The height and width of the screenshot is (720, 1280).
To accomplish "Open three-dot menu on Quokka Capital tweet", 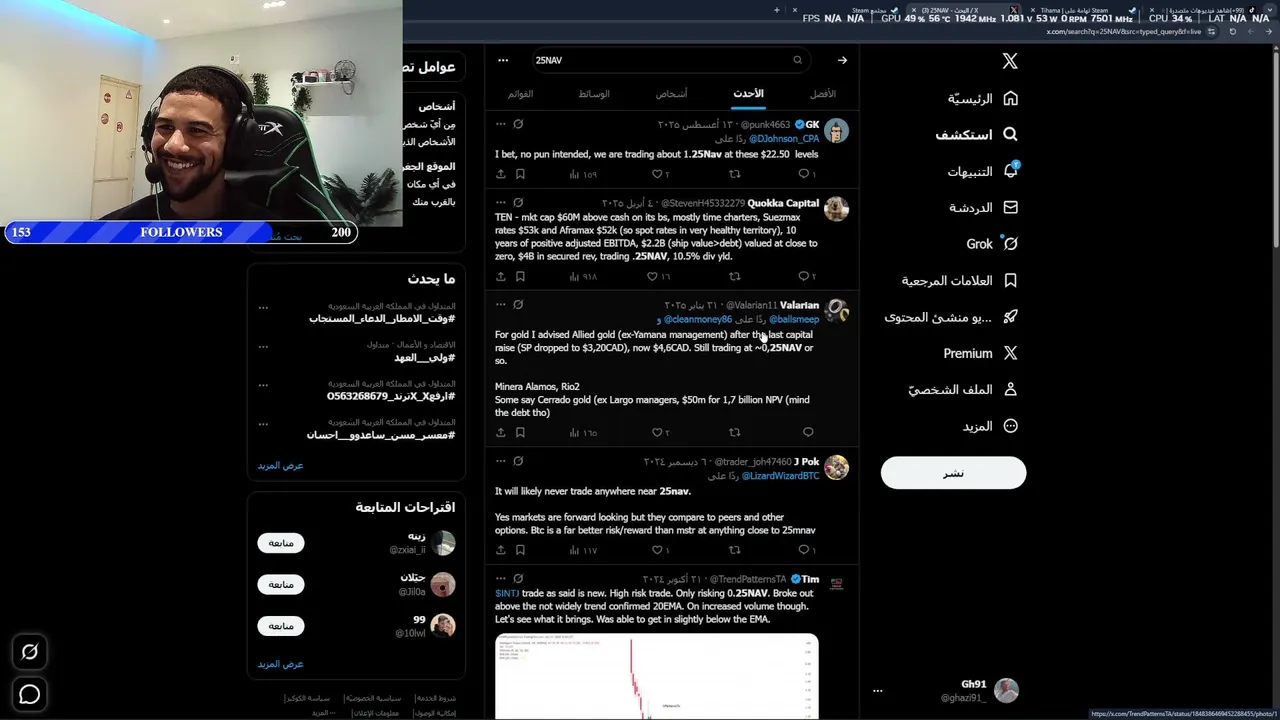I will 500,203.
